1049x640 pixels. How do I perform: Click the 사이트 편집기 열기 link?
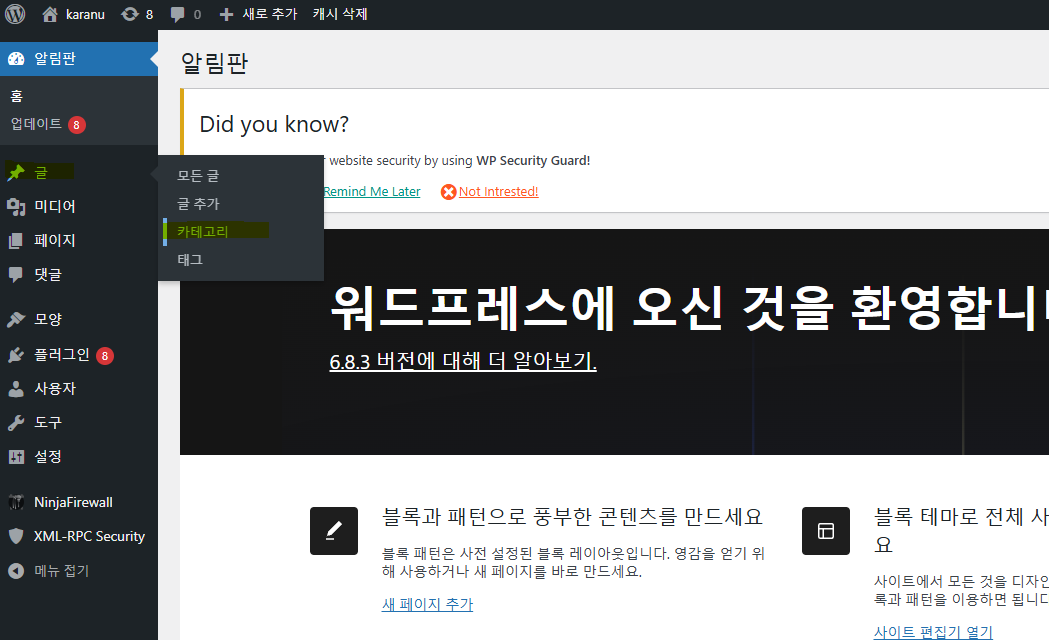click(933, 632)
